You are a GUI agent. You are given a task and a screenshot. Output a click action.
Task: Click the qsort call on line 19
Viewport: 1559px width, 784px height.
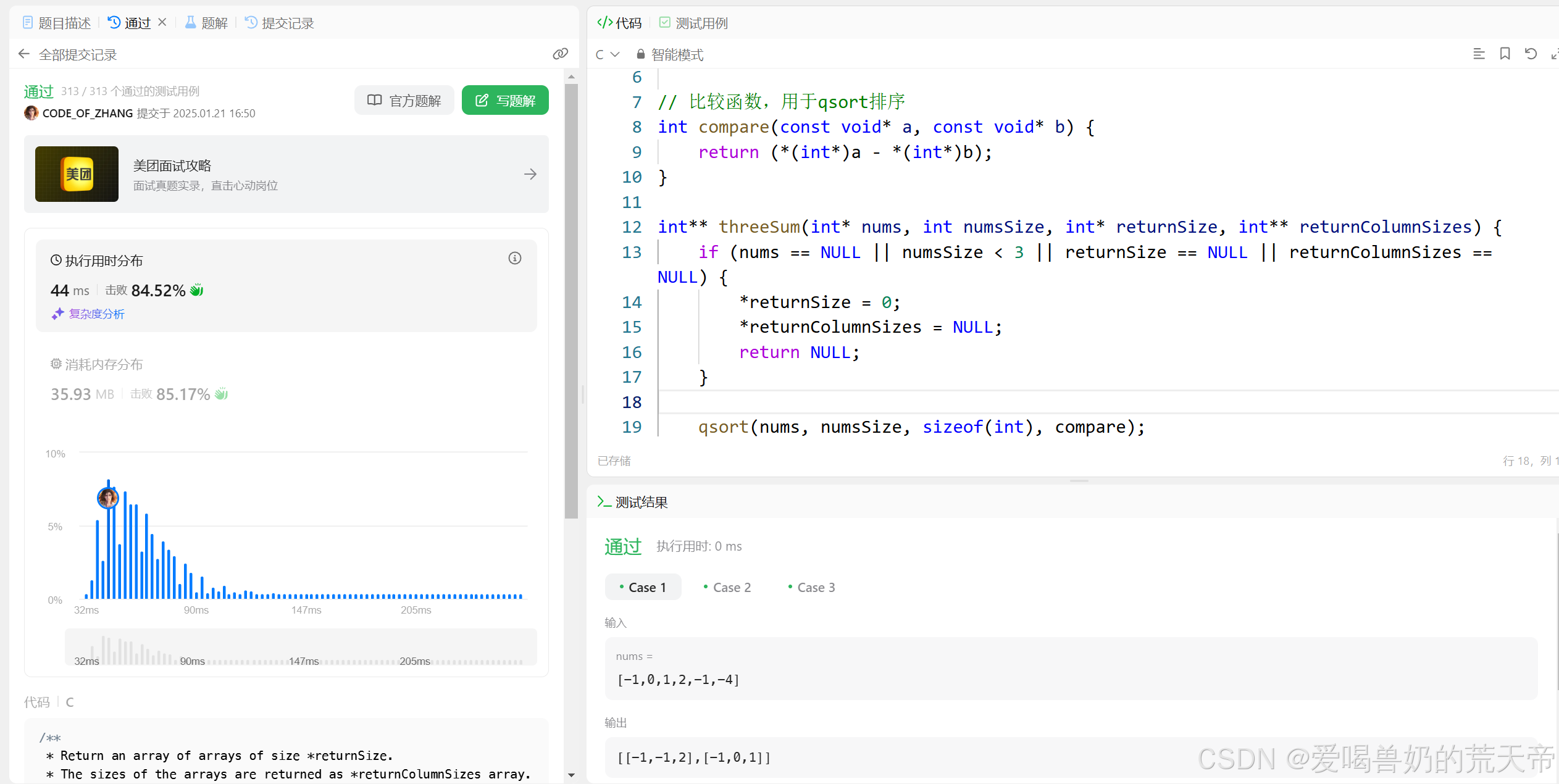click(x=921, y=427)
